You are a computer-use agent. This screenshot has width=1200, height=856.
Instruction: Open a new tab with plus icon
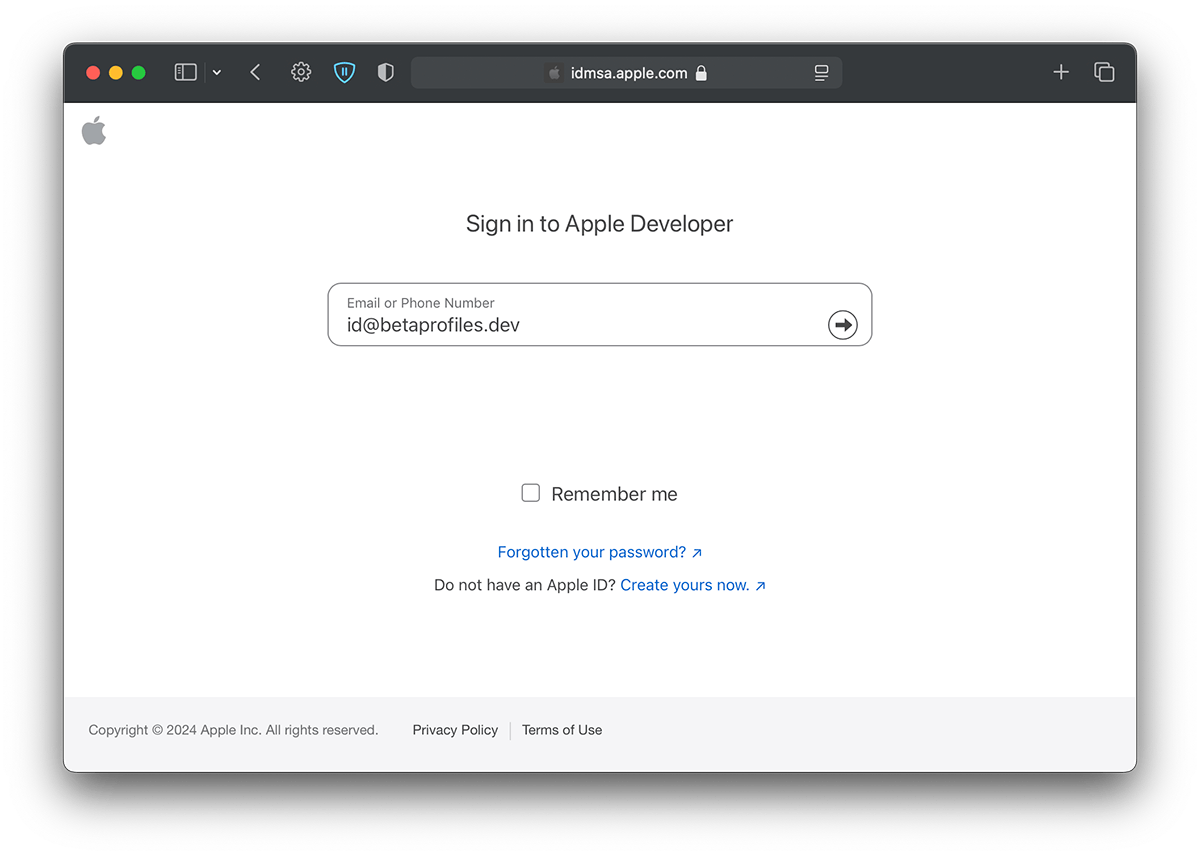click(1061, 72)
